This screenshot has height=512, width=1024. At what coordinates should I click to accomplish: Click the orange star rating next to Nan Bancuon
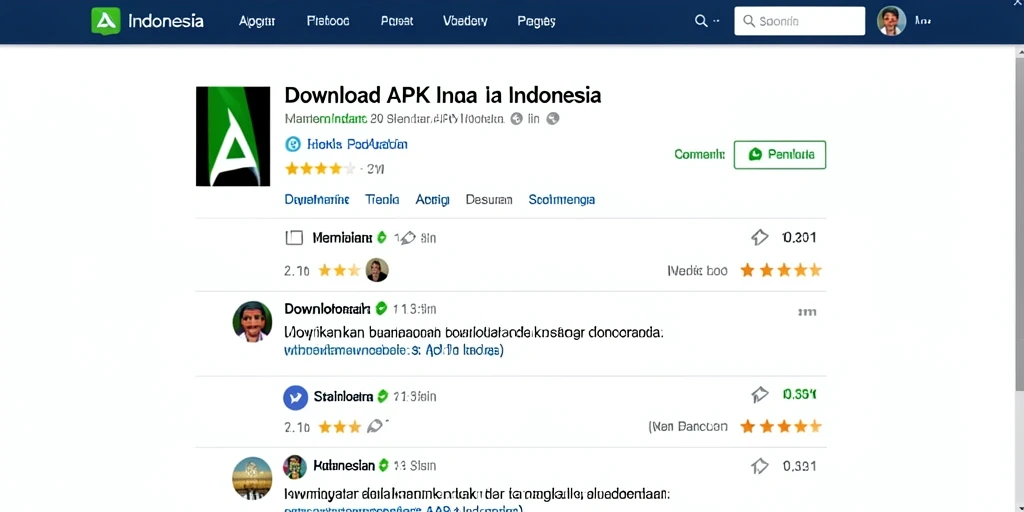tap(780, 426)
